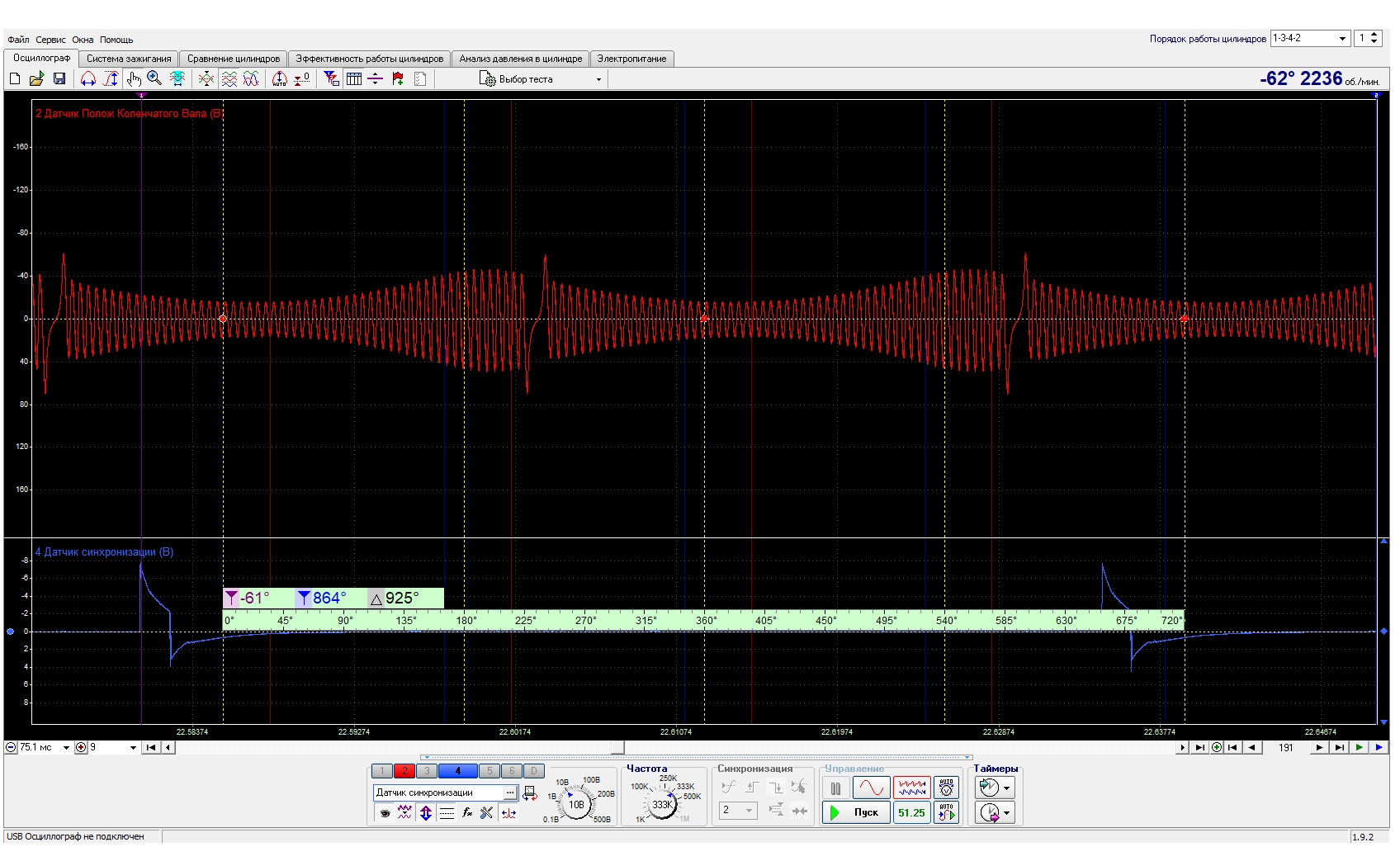
Task: Select the horizontal measurement cursor tool
Action: [88, 78]
